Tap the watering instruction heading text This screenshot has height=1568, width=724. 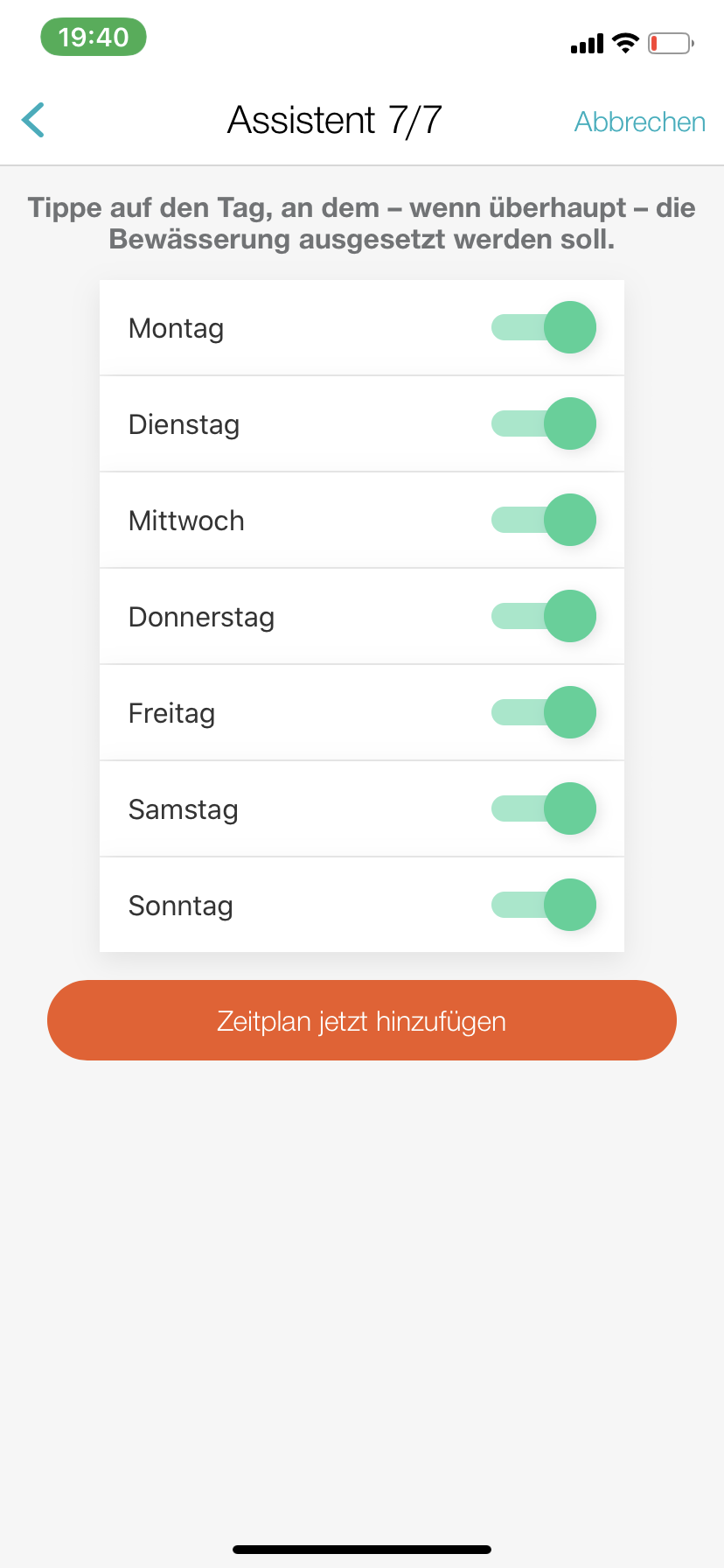(x=362, y=223)
